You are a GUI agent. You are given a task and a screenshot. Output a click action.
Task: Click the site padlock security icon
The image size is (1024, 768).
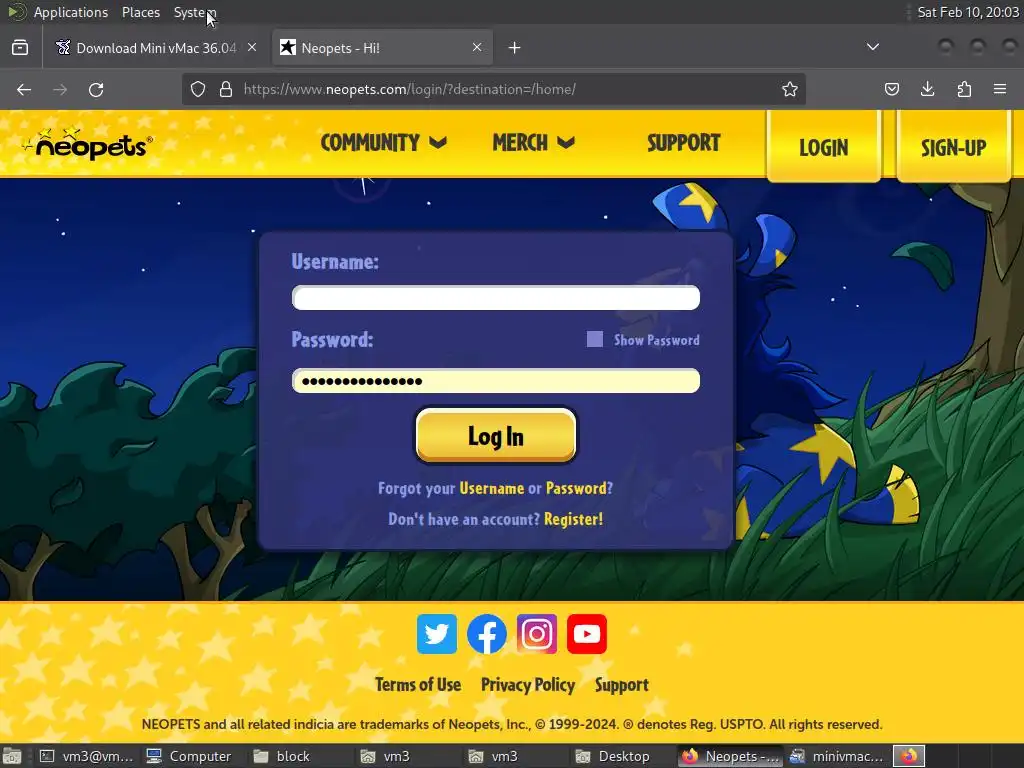point(226,89)
